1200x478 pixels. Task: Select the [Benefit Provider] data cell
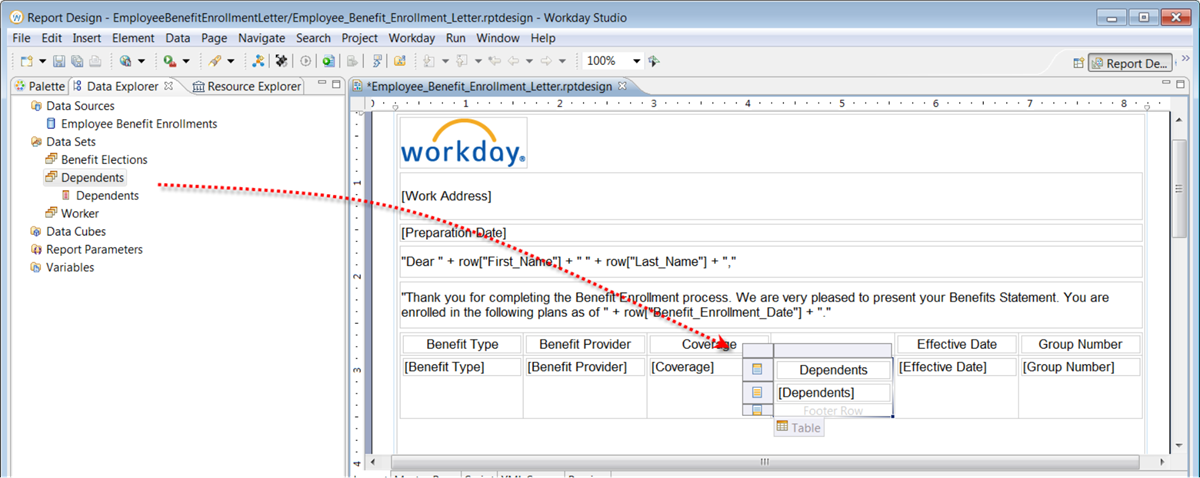(585, 367)
